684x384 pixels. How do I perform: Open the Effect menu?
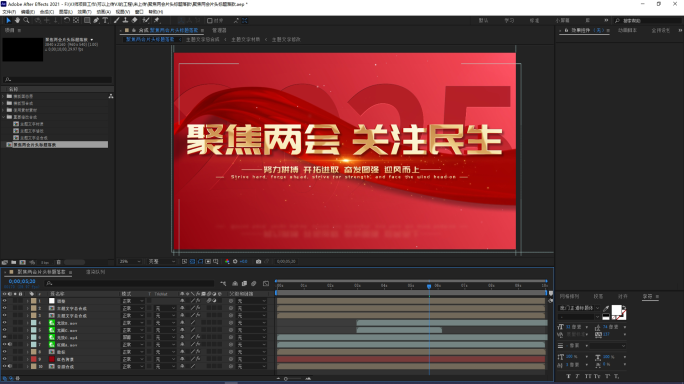pyautogui.click(x=85, y=12)
